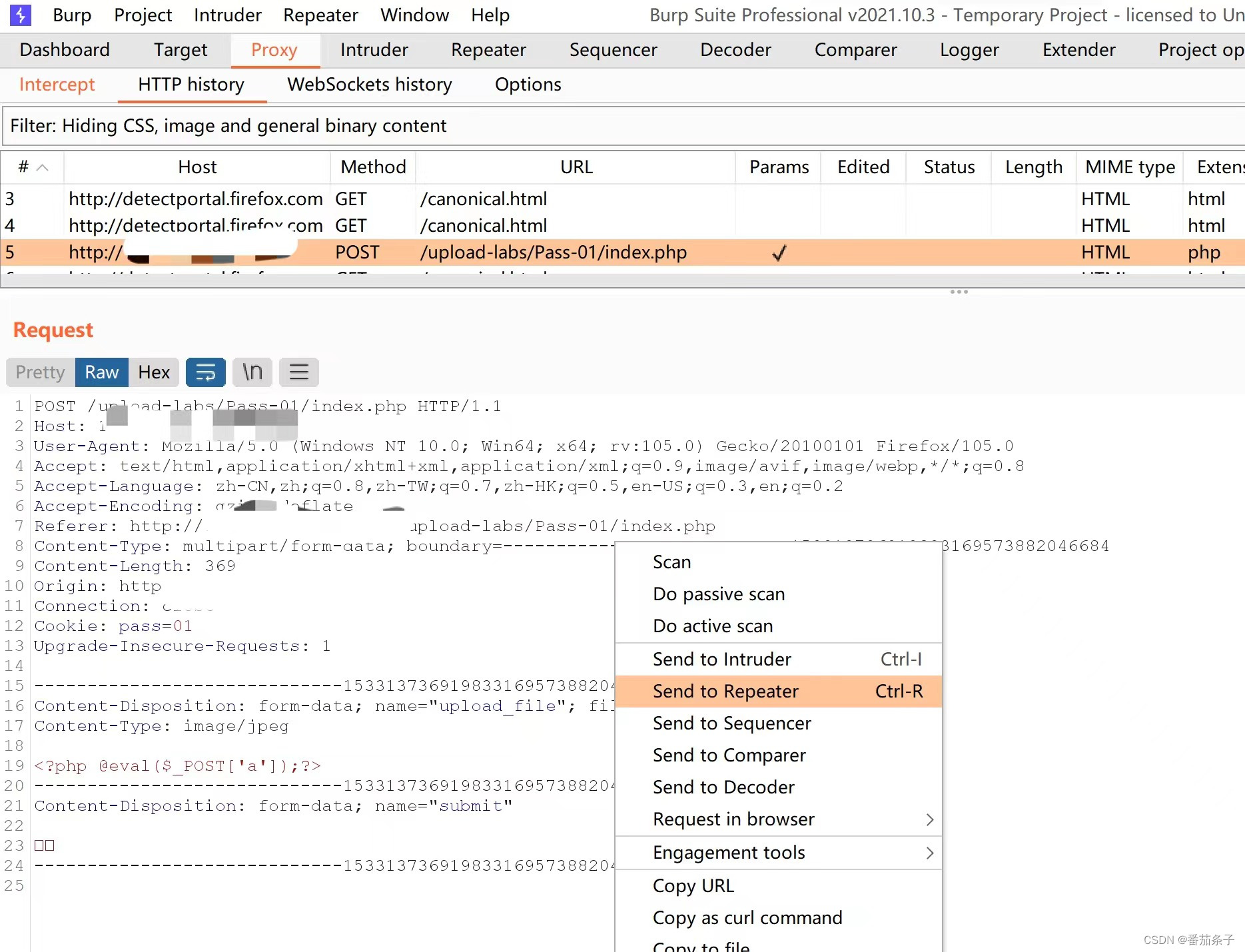The height and width of the screenshot is (952, 1245).
Task: Open the Decoder tab
Action: pos(735,50)
